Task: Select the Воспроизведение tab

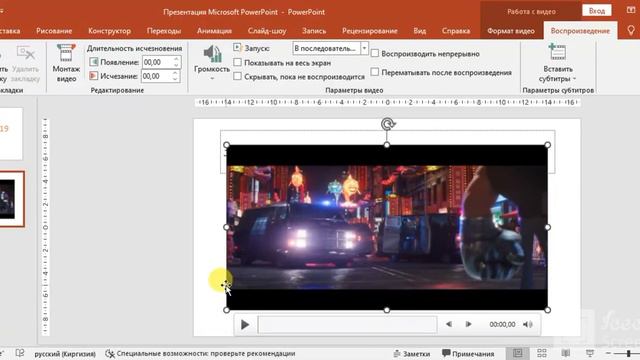Action: (580, 31)
